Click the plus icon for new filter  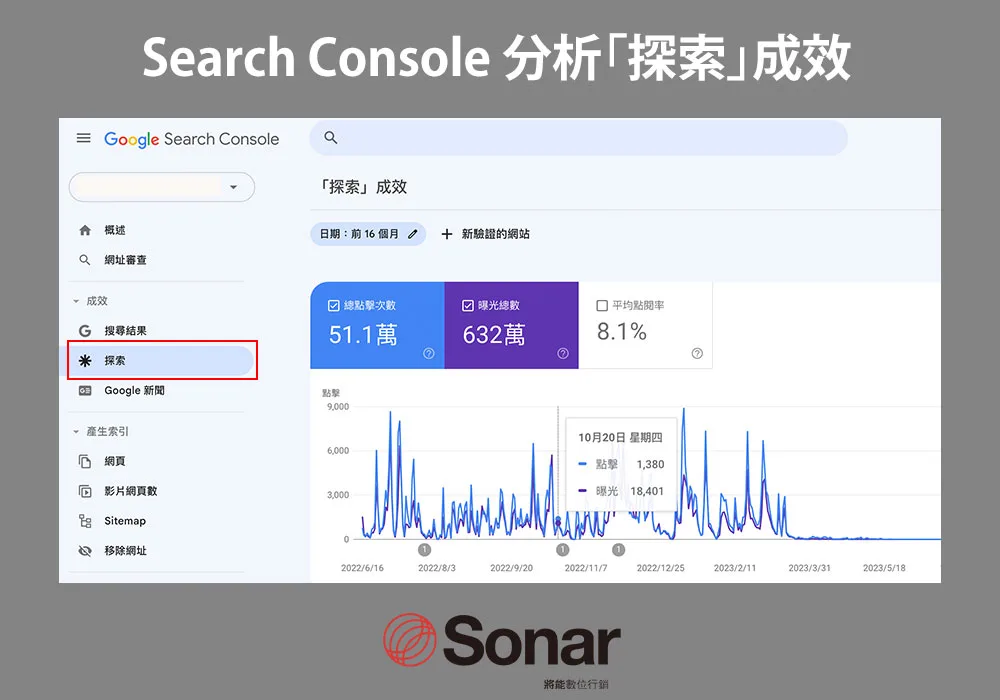[447, 234]
